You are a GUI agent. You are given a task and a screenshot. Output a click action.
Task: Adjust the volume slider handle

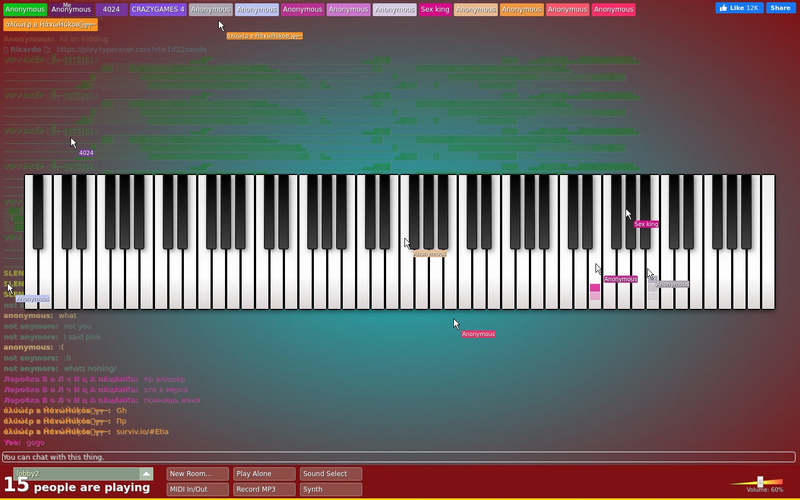(760, 482)
